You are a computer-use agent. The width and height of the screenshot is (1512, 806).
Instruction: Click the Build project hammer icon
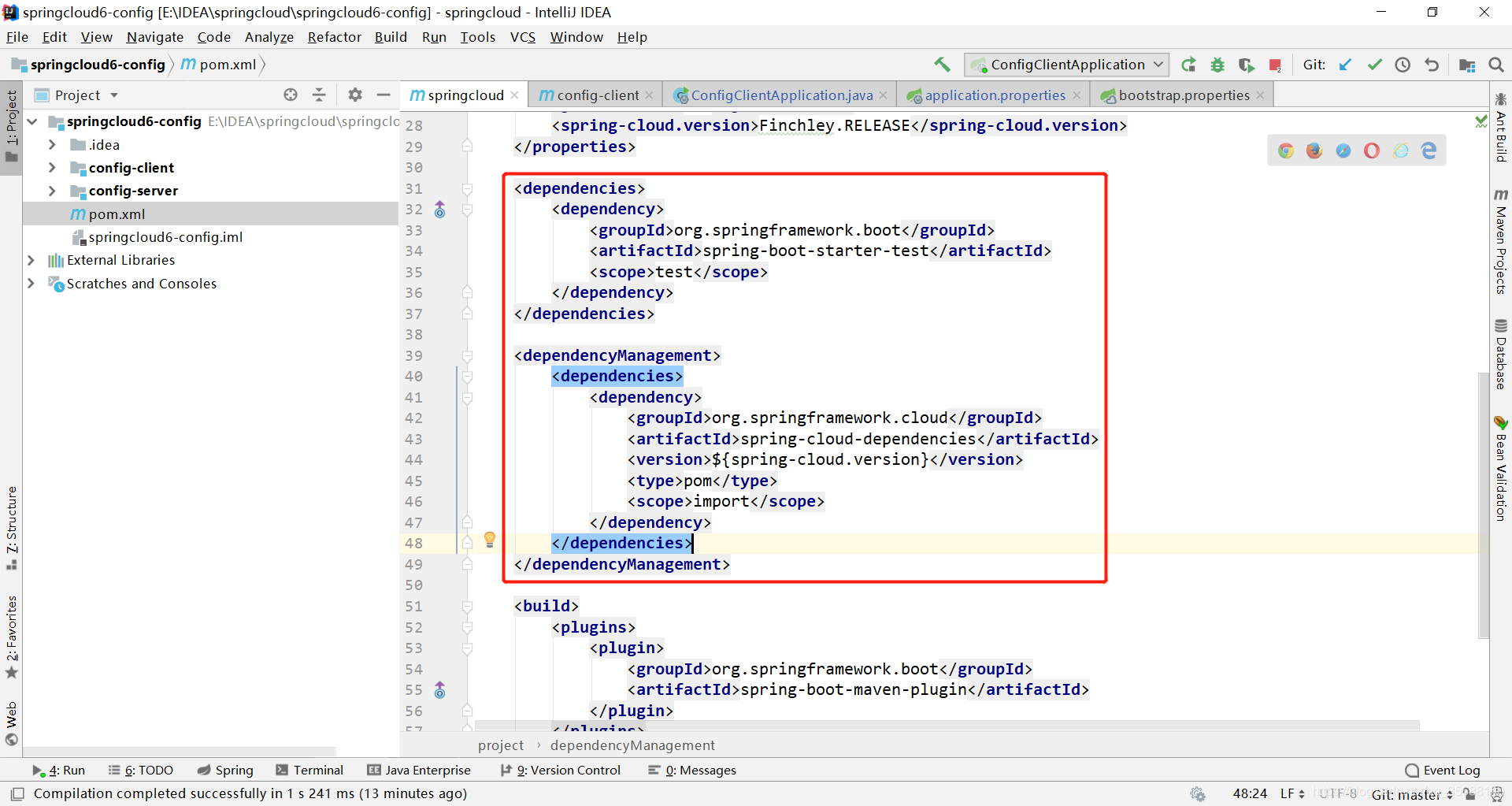pos(942,65)
